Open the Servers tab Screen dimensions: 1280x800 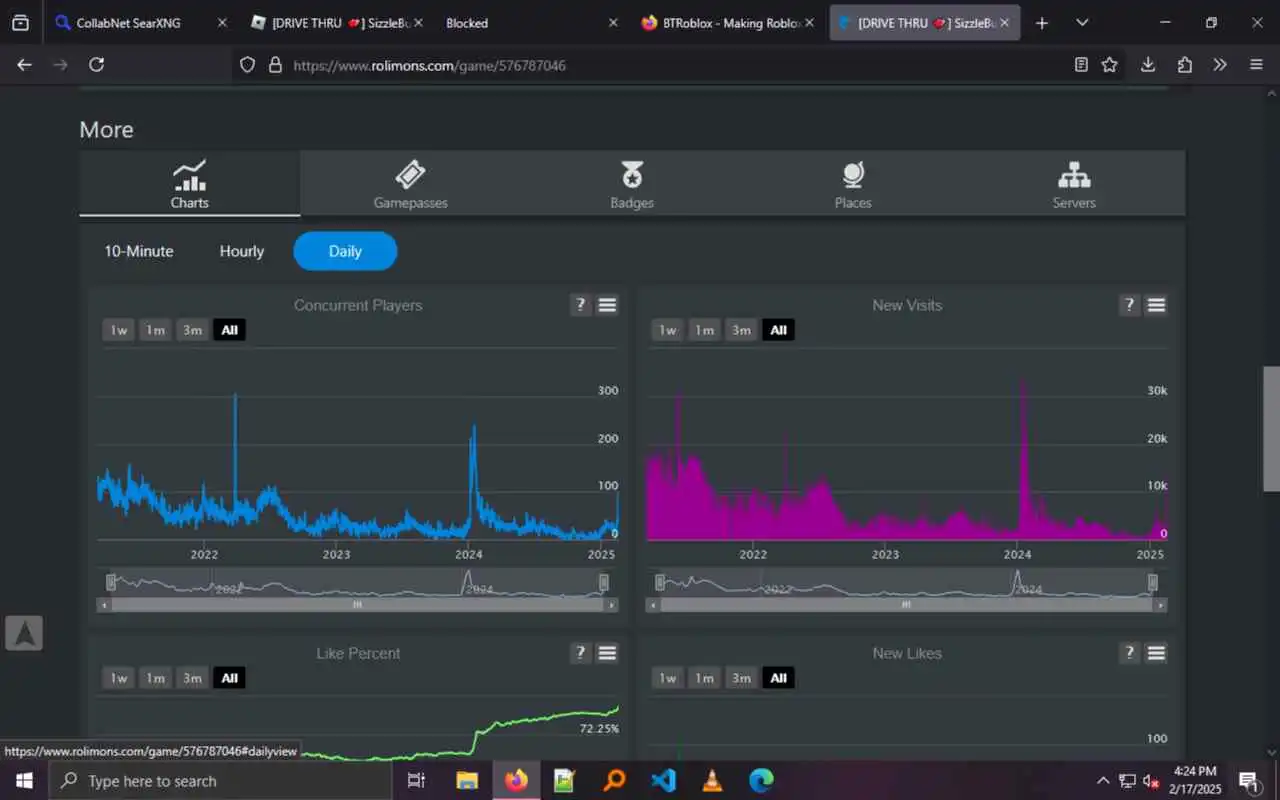[1074, 184]
